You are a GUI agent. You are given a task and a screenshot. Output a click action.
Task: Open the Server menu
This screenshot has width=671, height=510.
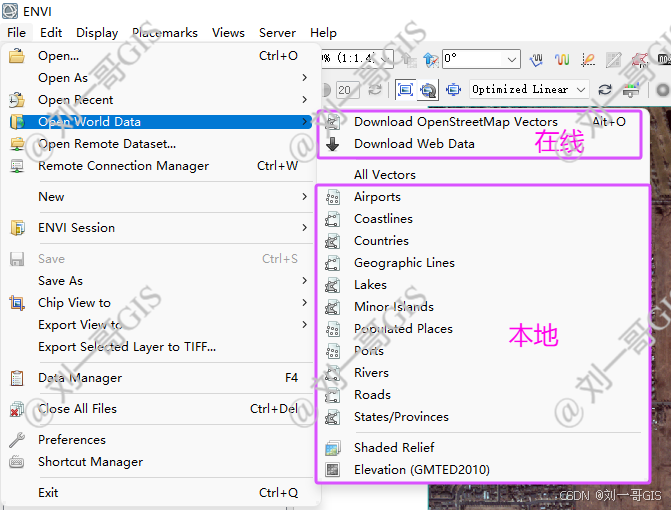277,33
